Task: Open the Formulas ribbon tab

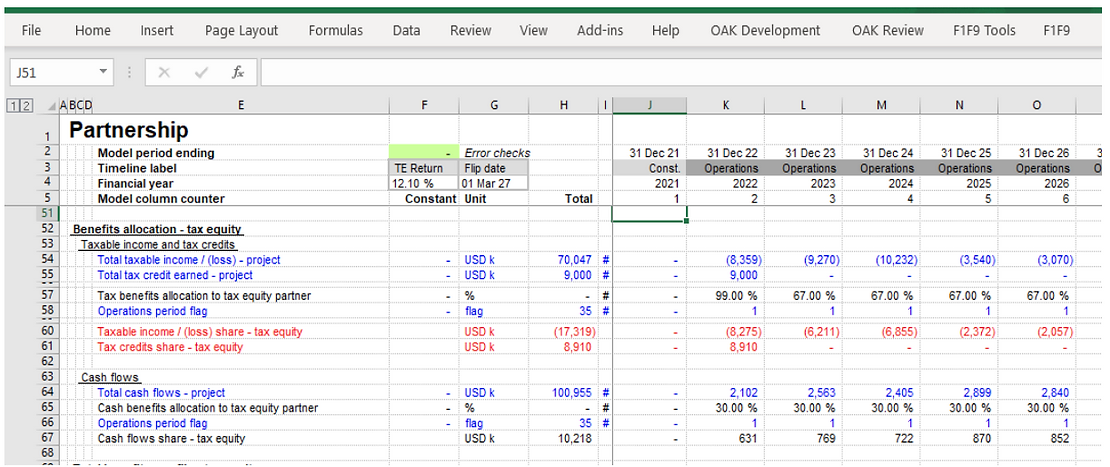Action: (335, 31)
